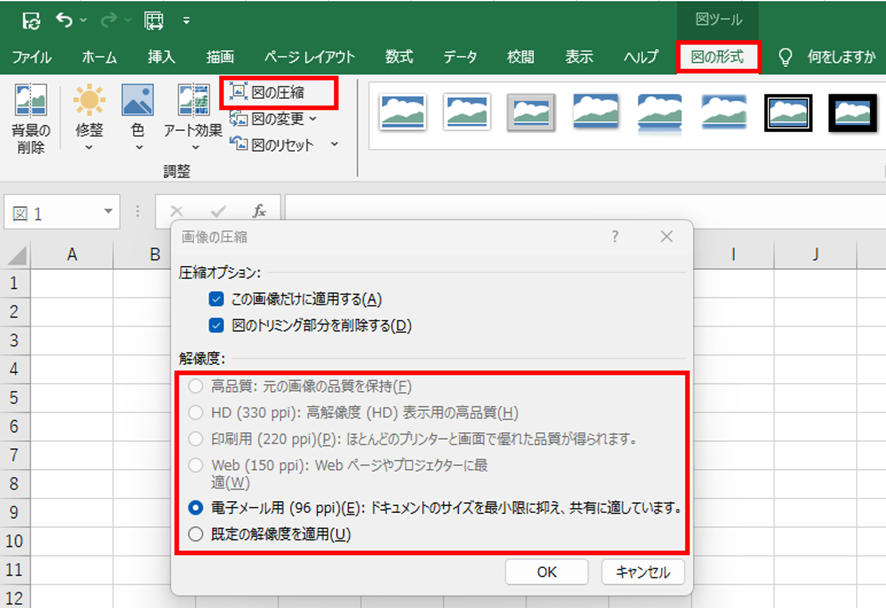
Task: Select 電子メール用 (96 ppi) radio option
Action: tap(195, 508)
